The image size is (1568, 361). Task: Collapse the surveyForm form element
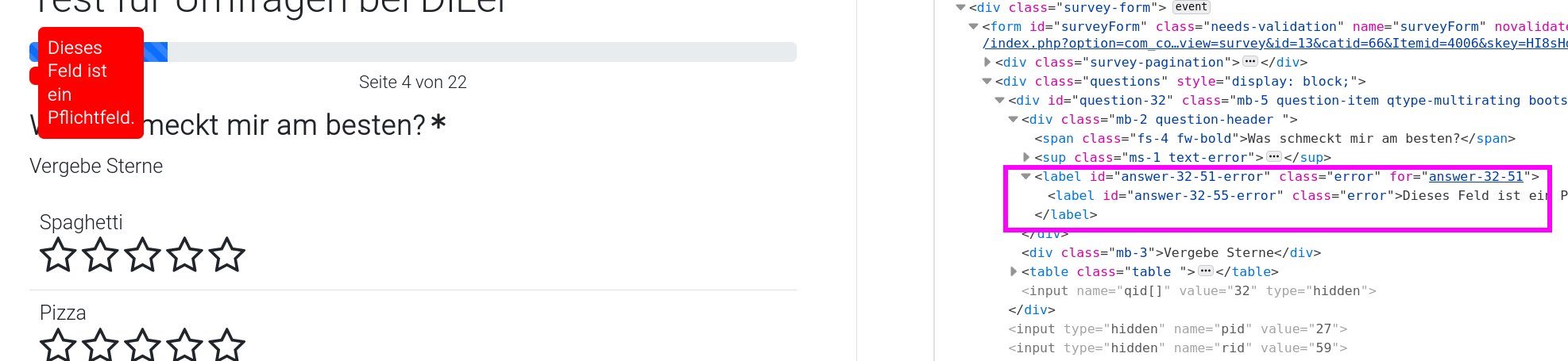[974, 26]
